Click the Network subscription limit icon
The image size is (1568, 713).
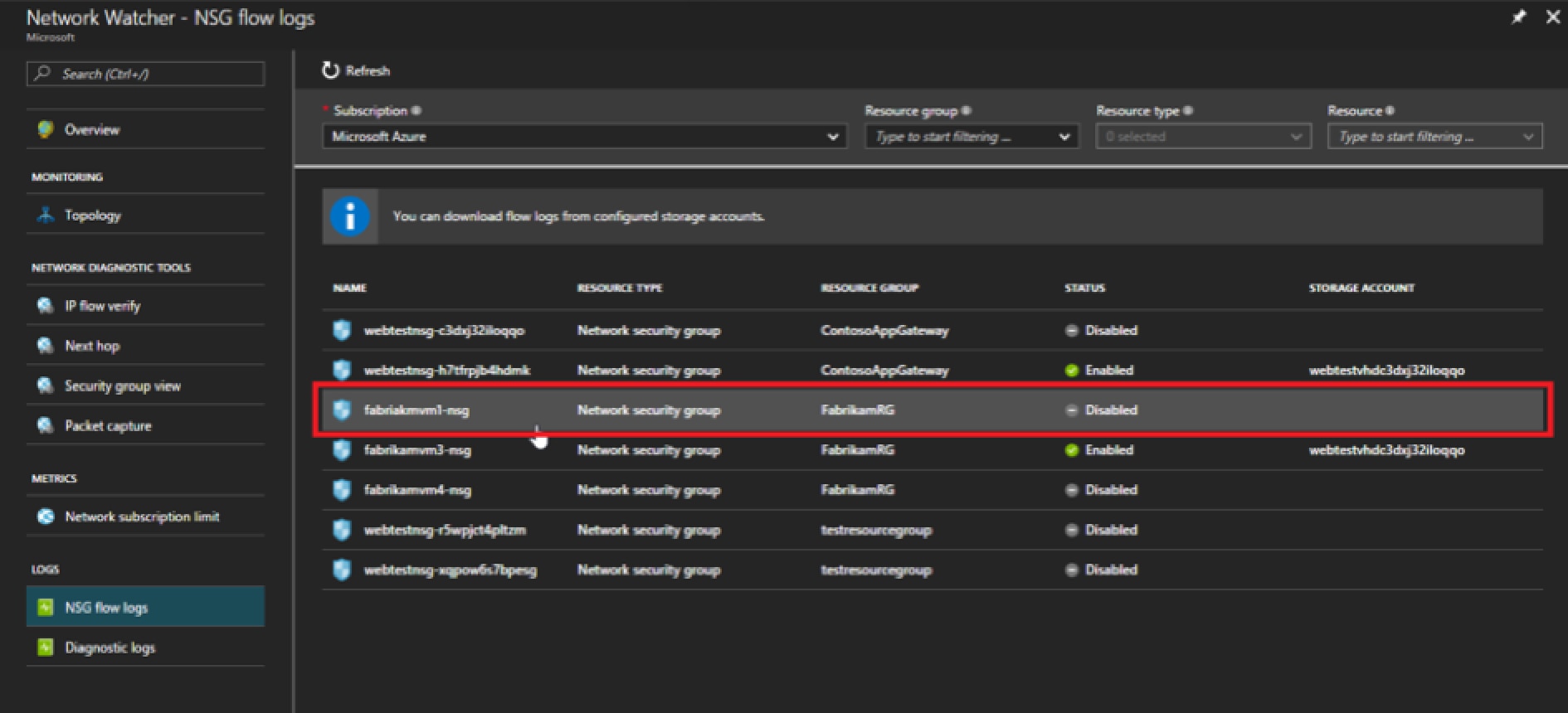(x=46, y=517)
